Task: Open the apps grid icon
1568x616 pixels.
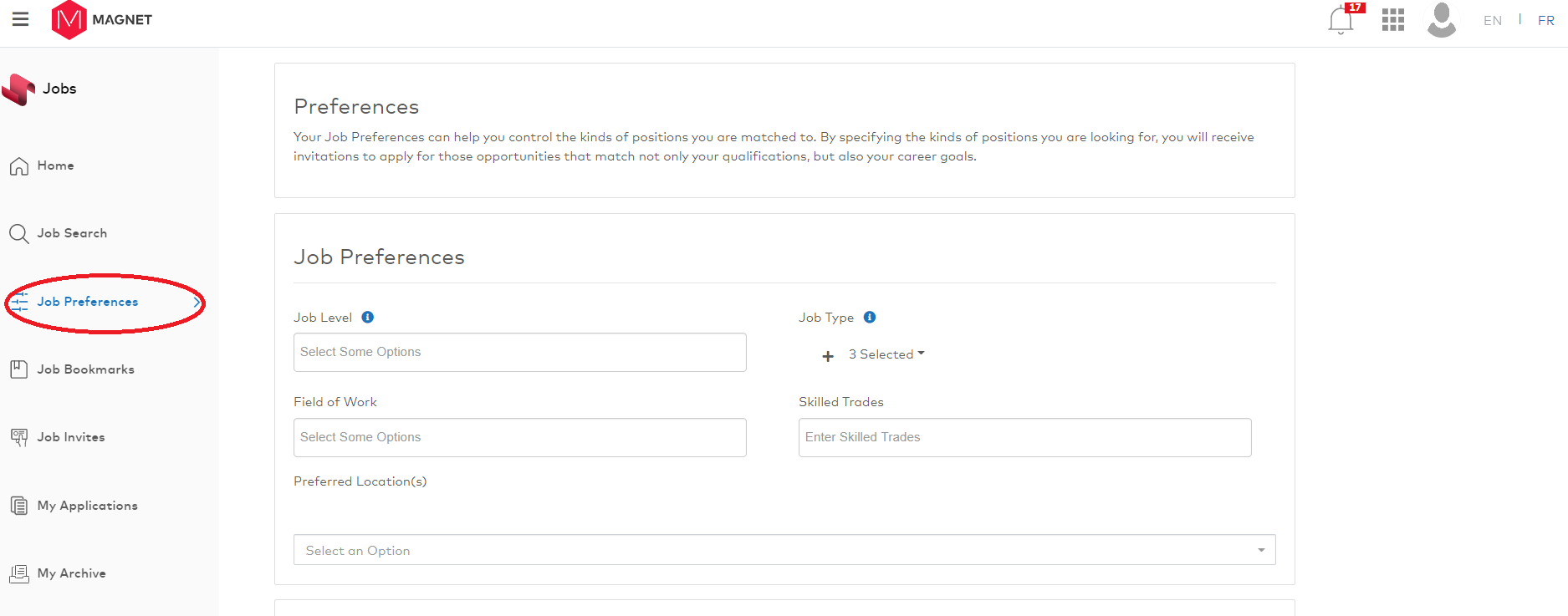Action: 1392,20
